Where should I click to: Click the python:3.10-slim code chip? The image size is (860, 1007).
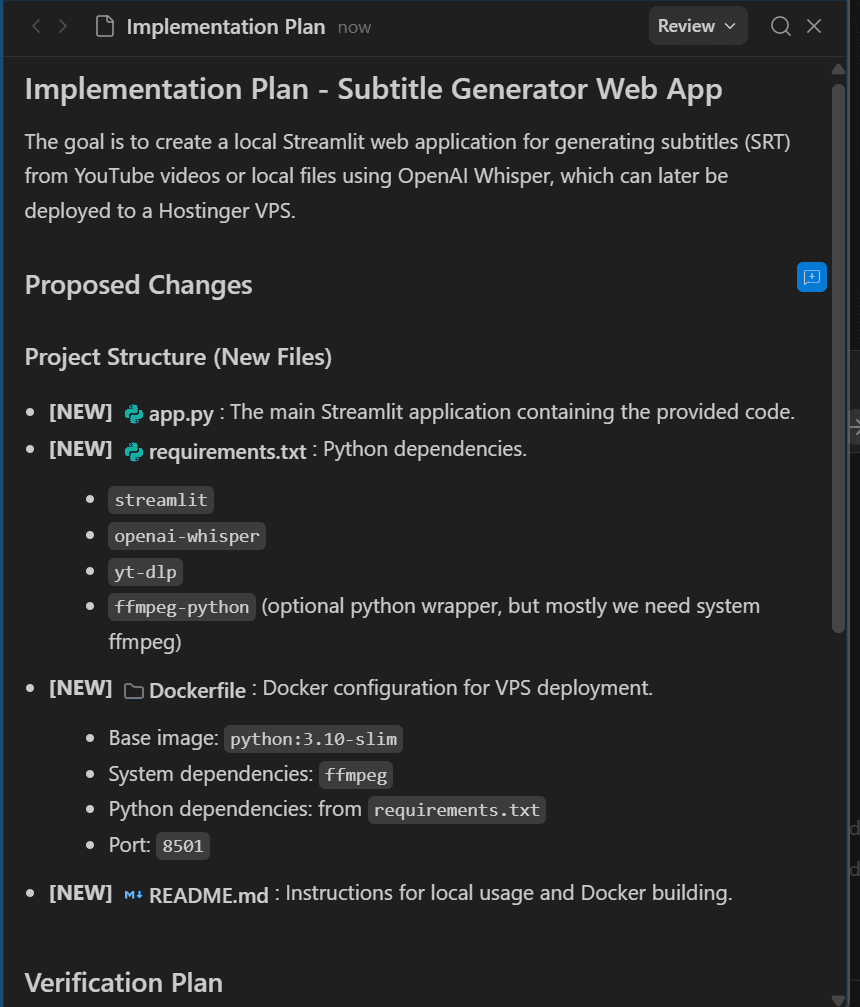tap(313, 740)
